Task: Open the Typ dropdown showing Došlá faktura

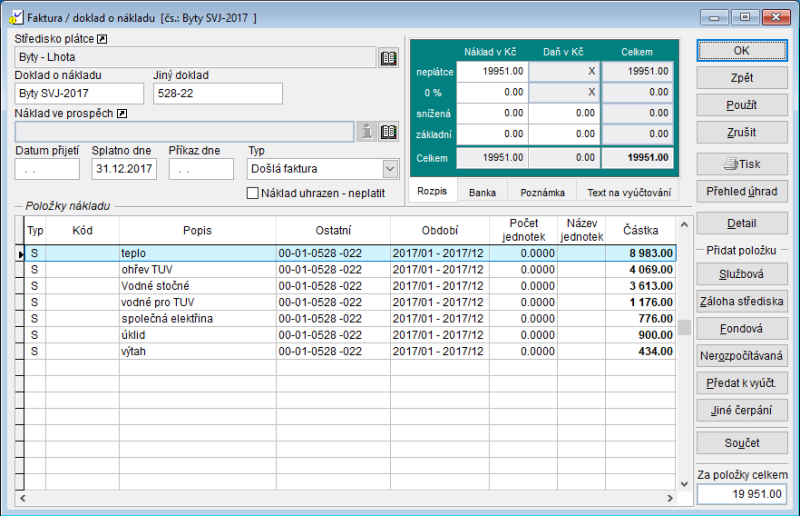Action: coord(390,169)
